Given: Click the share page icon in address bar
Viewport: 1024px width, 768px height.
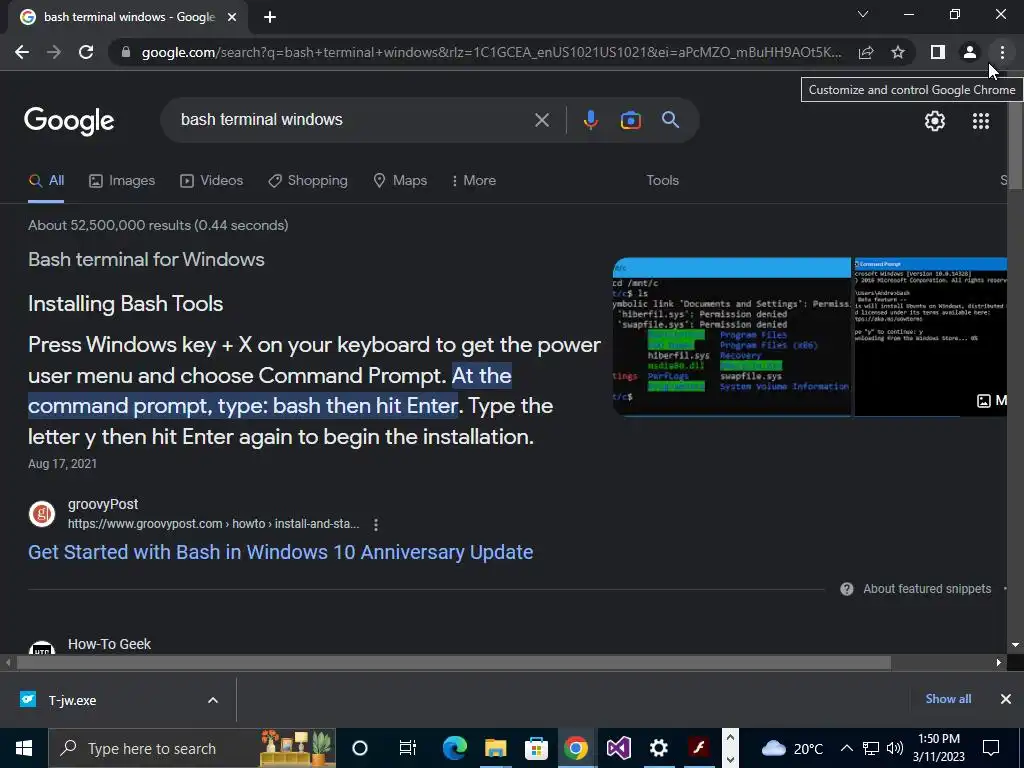Looking at the screenshot, I should pos(866,52).
